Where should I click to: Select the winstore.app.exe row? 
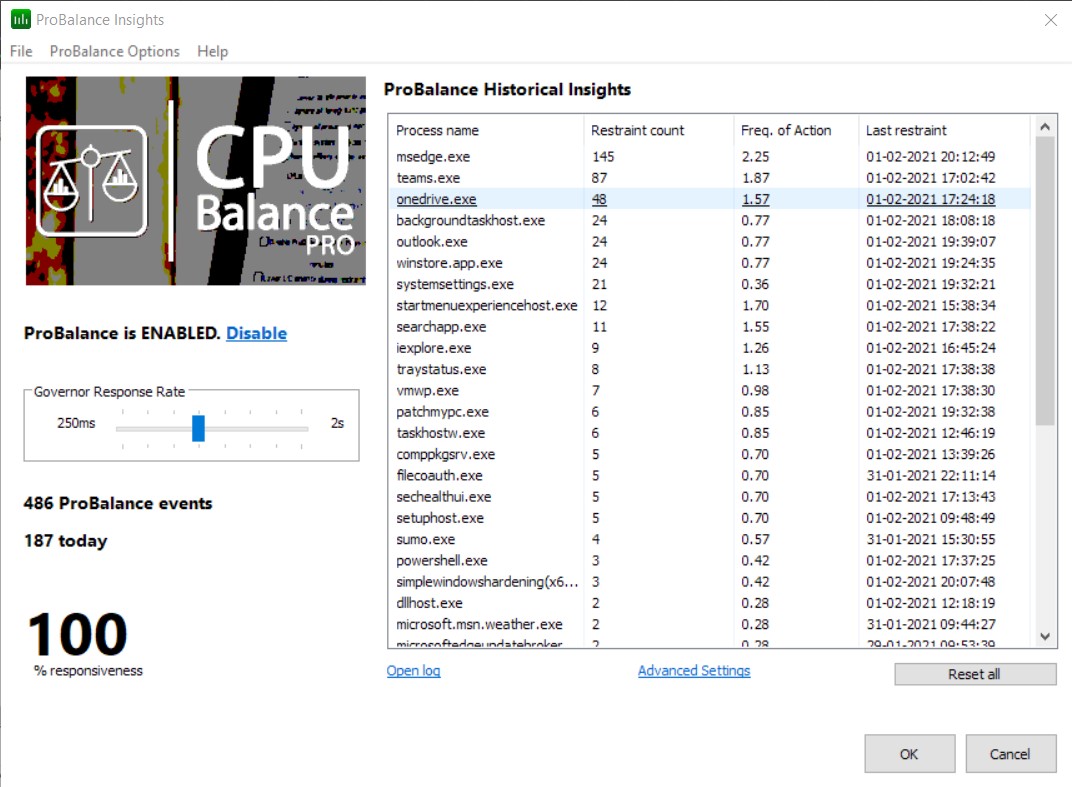pos(710,263)
